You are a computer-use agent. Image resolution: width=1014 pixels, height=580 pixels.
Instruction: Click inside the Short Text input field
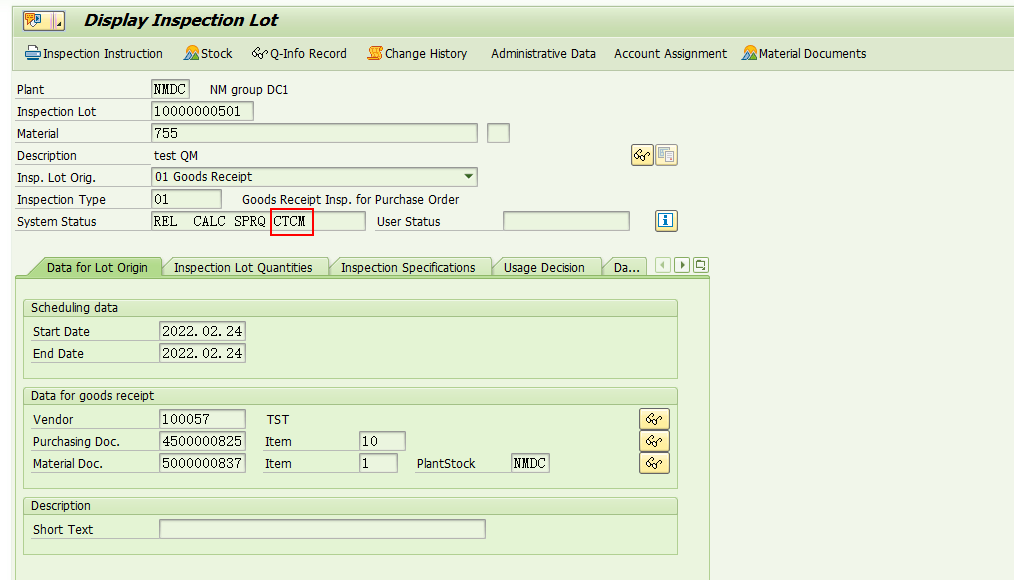pos(322,529)
